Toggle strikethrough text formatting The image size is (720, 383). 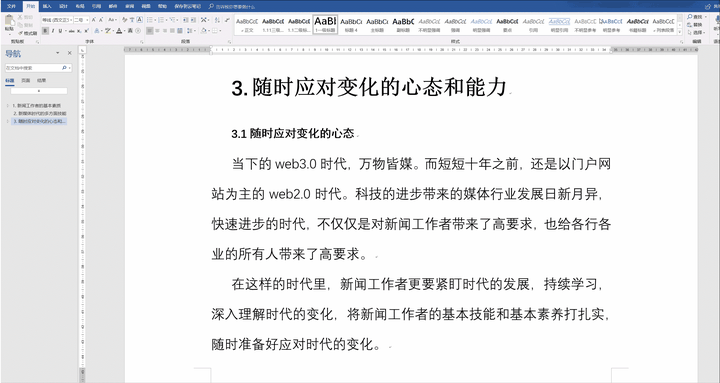72,31
